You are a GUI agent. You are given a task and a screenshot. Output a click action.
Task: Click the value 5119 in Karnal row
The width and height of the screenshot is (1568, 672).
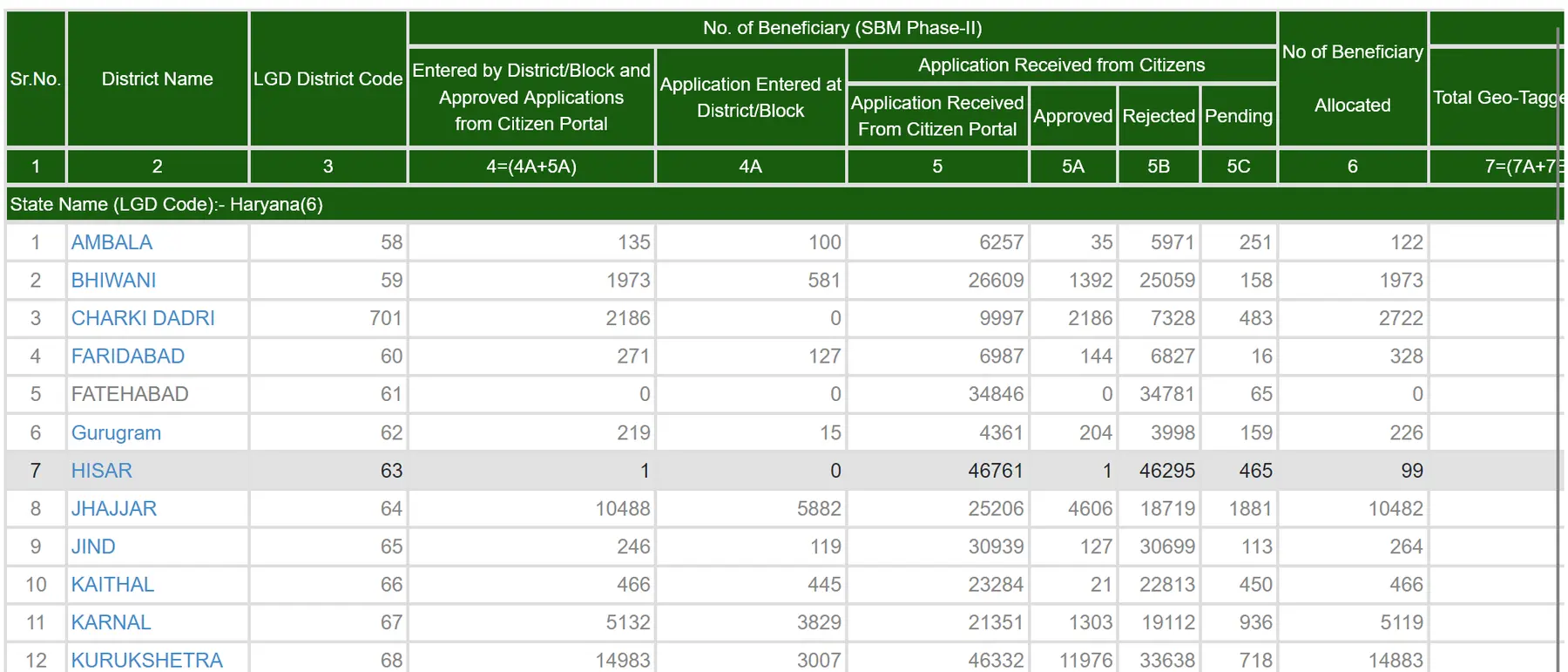click(1401, 623)
